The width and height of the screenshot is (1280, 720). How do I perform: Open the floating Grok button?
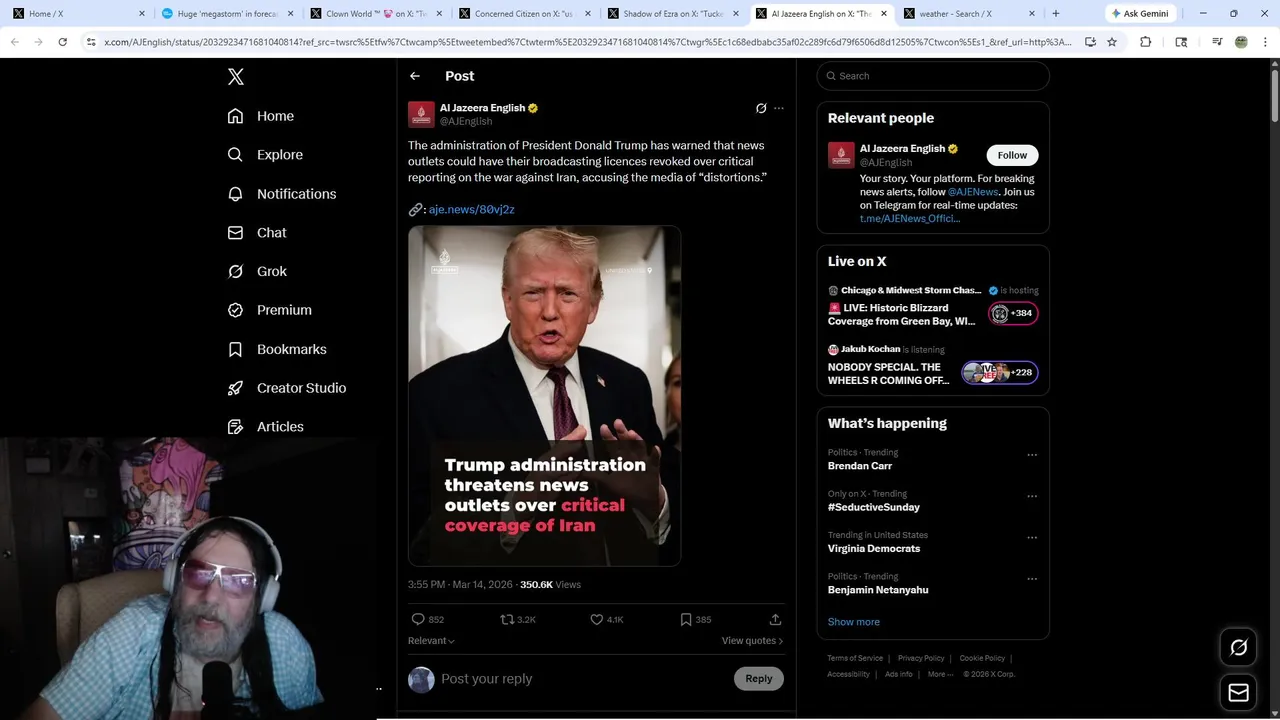pos(1239,648)
